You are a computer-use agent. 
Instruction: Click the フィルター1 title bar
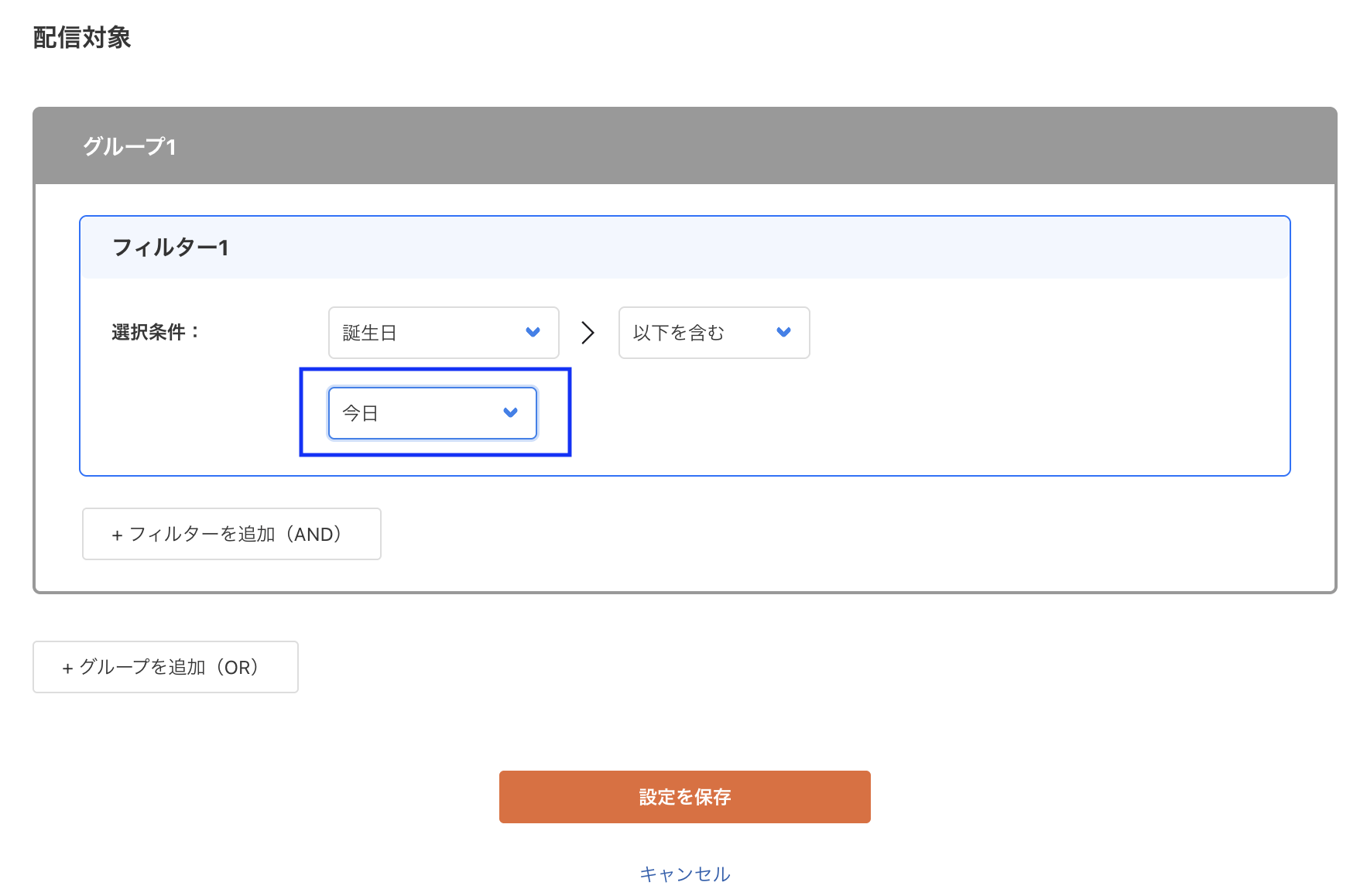pos(684,248)
